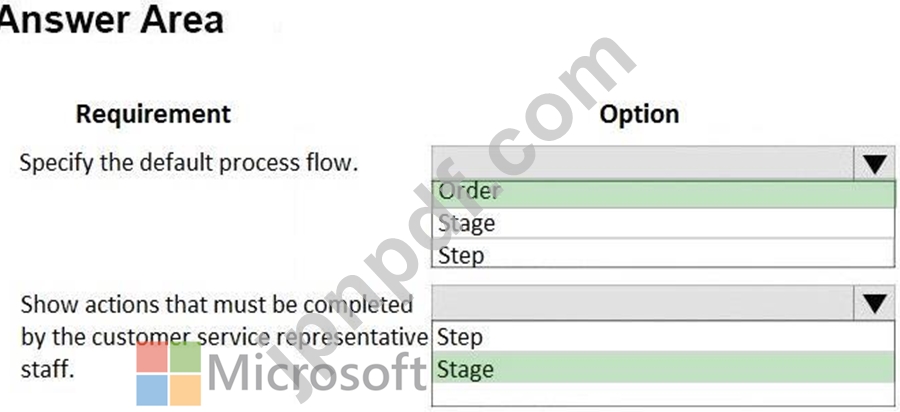Click the Answer Area heading
This screenshot has width=900, height=412.
pos(112,19)
